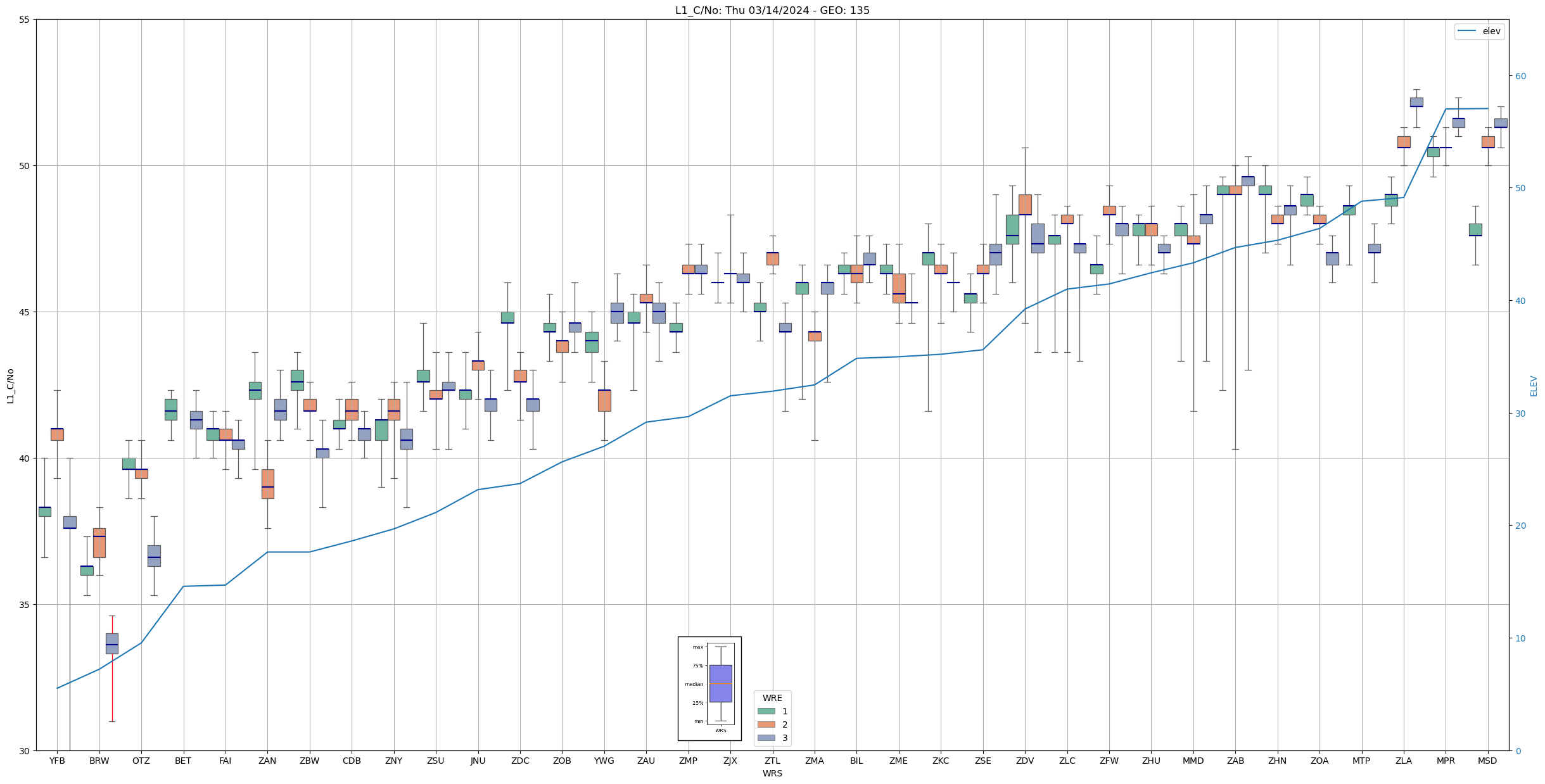Click the blue-gray WRE 3 legend swatch

coord(766,738)
